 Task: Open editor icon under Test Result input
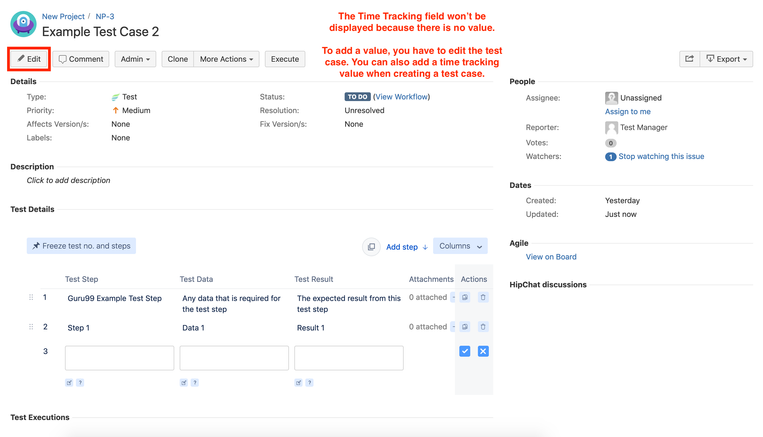(298, 383)
